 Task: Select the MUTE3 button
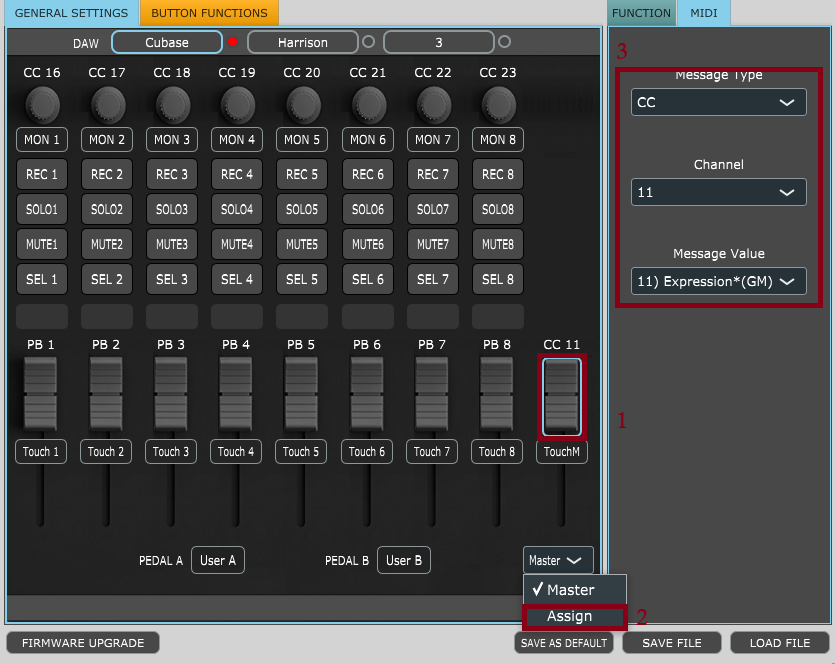(171, 244)
